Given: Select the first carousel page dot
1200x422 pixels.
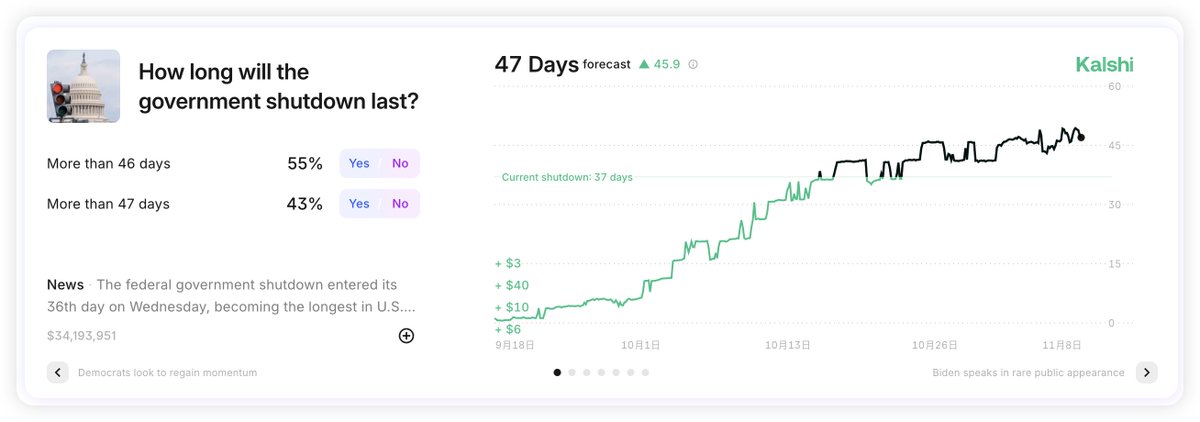Looking at the screenshot, I should [557, 372].
